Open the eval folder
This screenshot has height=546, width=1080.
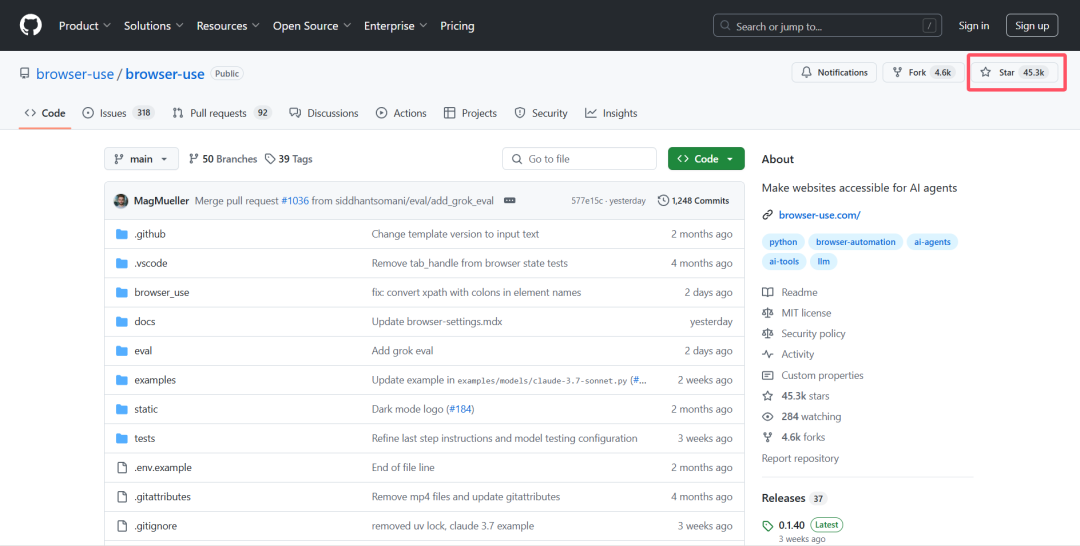[143, 350]
